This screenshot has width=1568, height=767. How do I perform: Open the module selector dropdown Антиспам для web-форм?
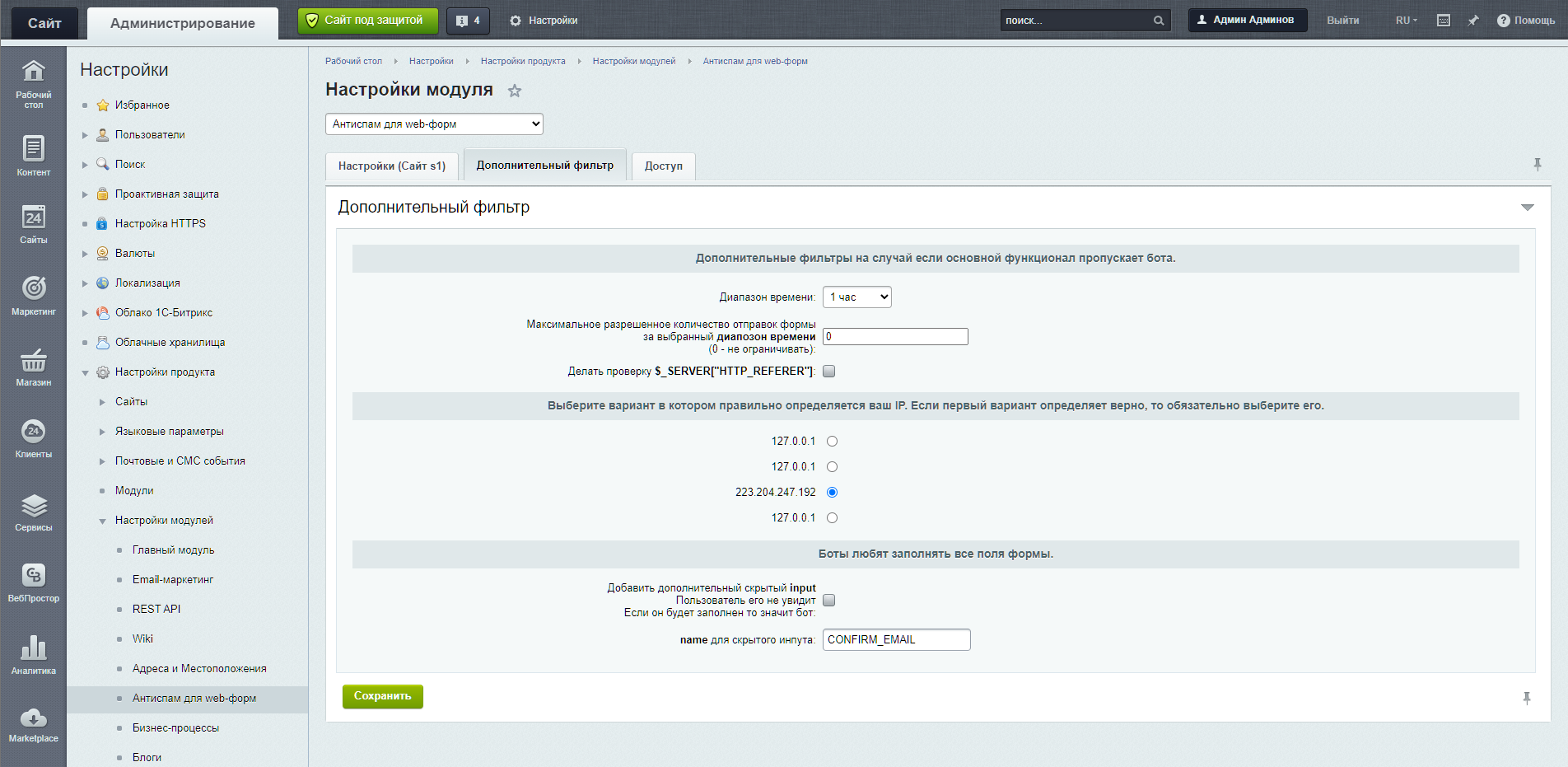434,124
